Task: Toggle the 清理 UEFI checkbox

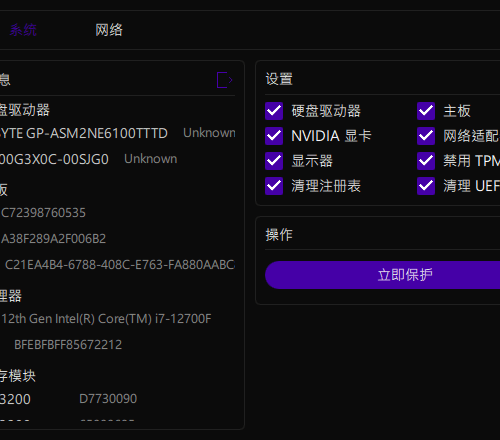Action: tap(426, 186)
